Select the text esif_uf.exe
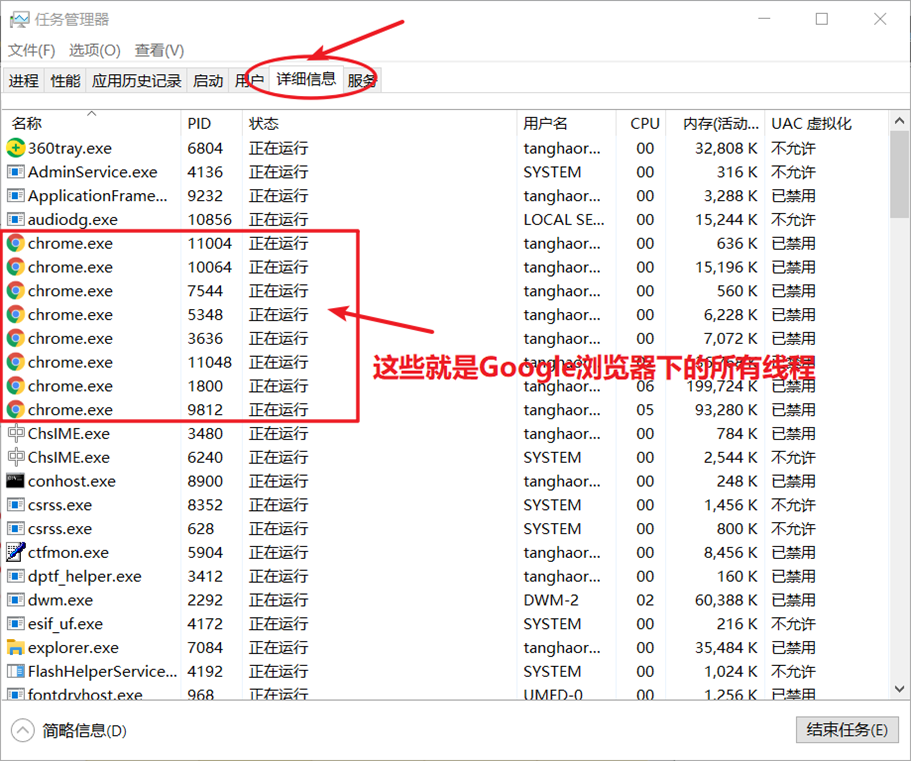The image size is (911, 761). [66, 624]
